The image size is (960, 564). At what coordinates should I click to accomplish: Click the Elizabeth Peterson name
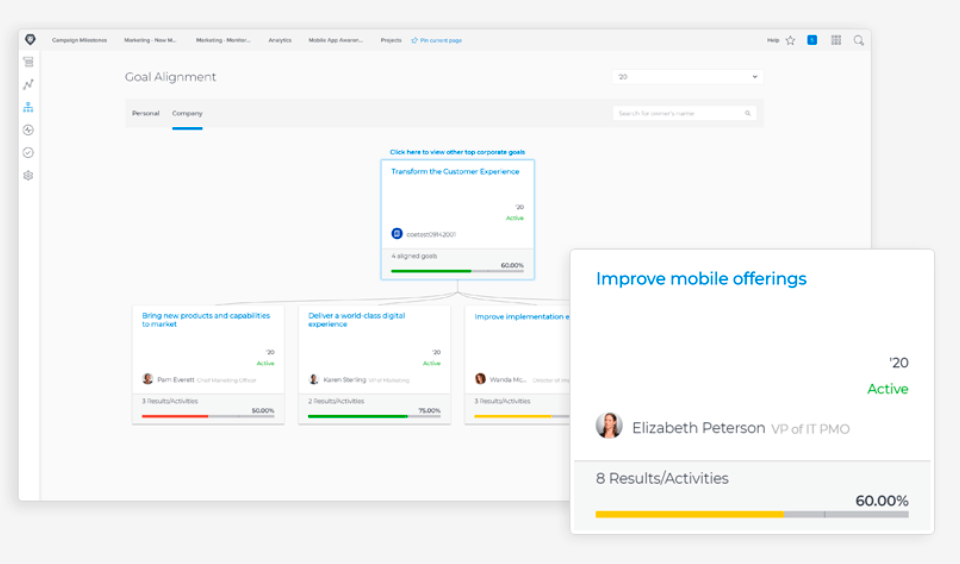point(699,427)
